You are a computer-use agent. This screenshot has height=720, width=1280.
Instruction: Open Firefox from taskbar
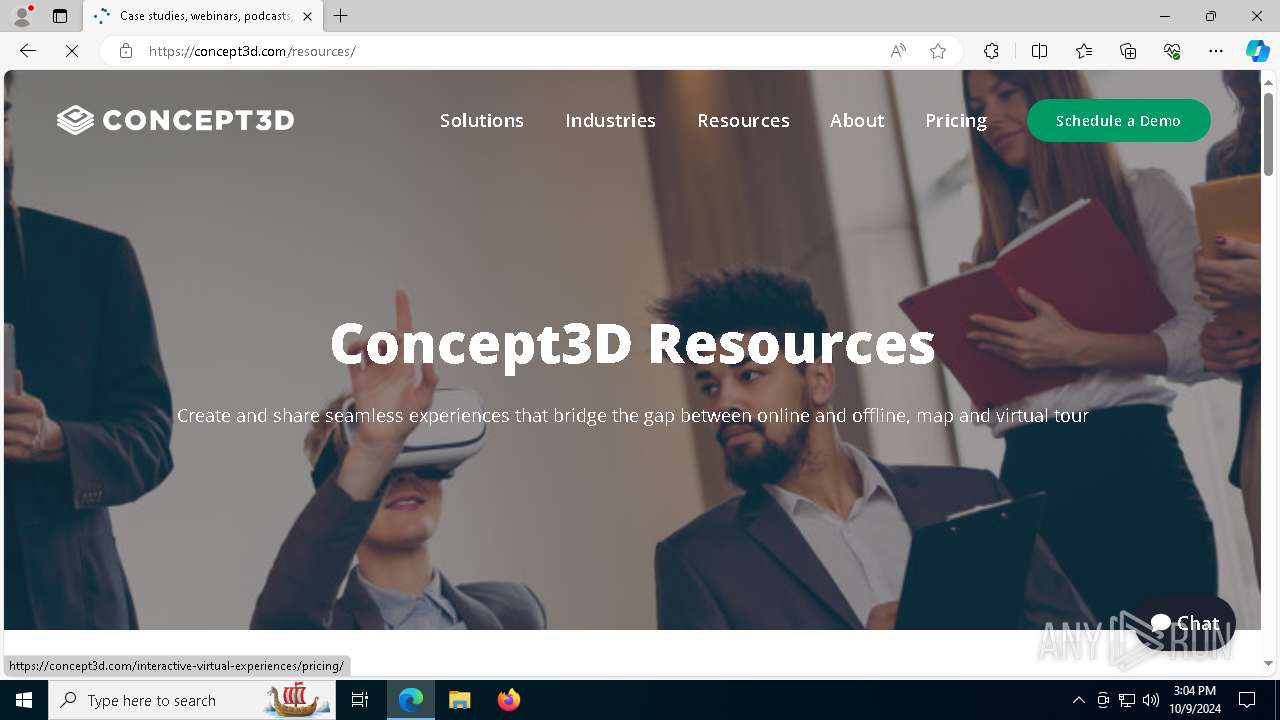(508, 700)
